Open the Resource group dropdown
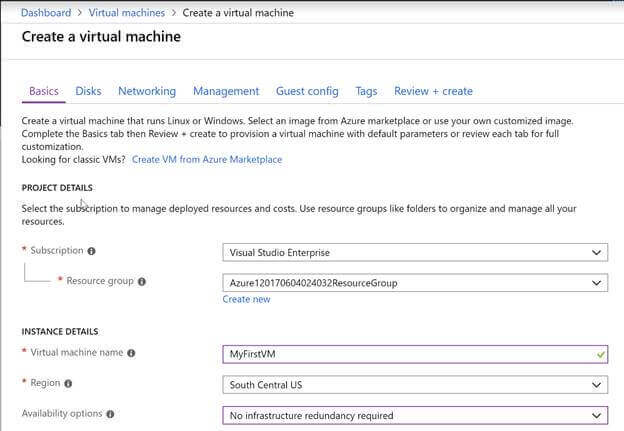The image size is (624, 431). tap(415, 283)
